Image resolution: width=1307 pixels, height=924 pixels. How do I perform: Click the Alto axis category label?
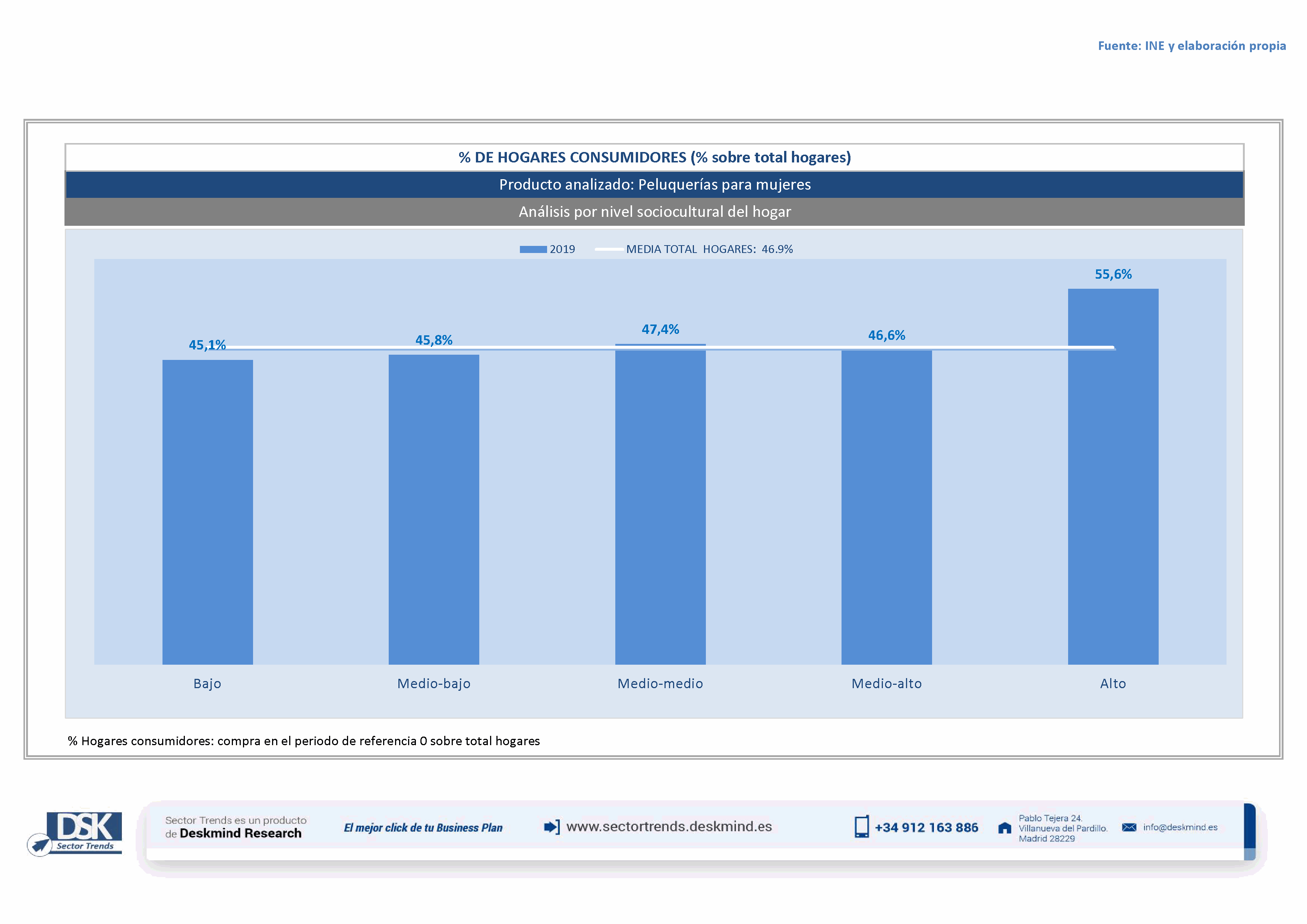(1113, 683)
